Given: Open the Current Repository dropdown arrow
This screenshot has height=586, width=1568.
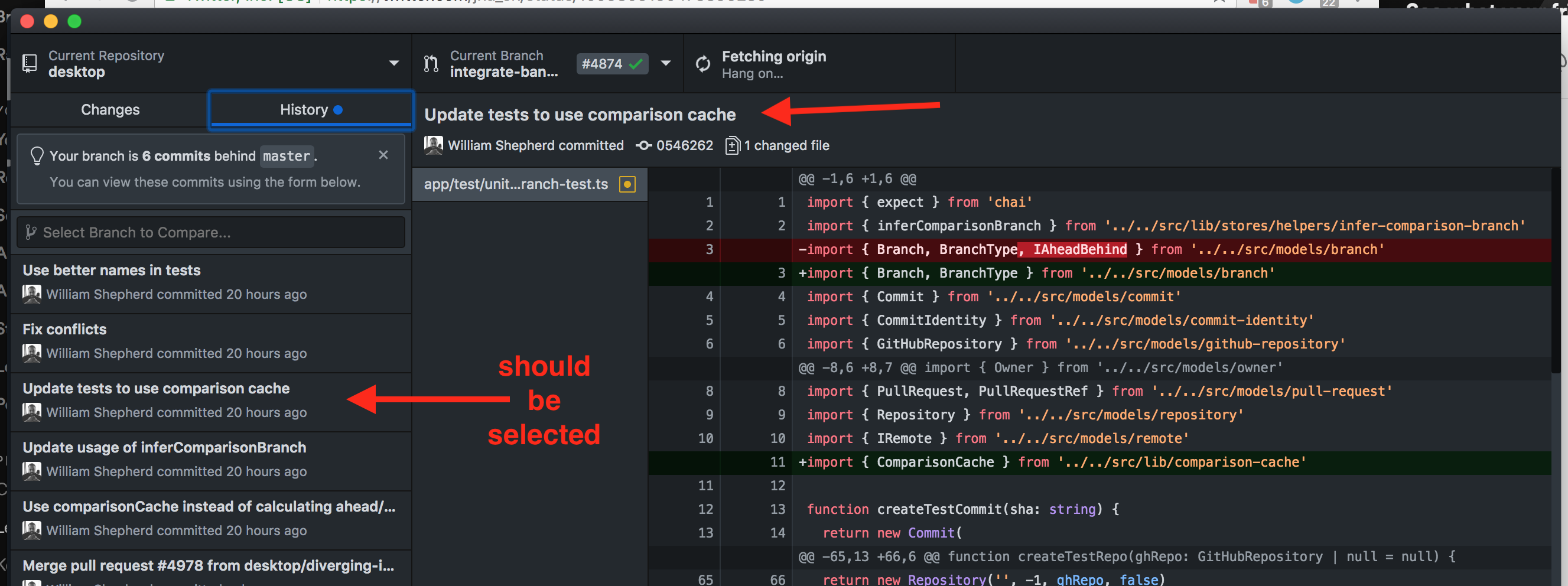Looking at the screenshot, I should 394,63.
